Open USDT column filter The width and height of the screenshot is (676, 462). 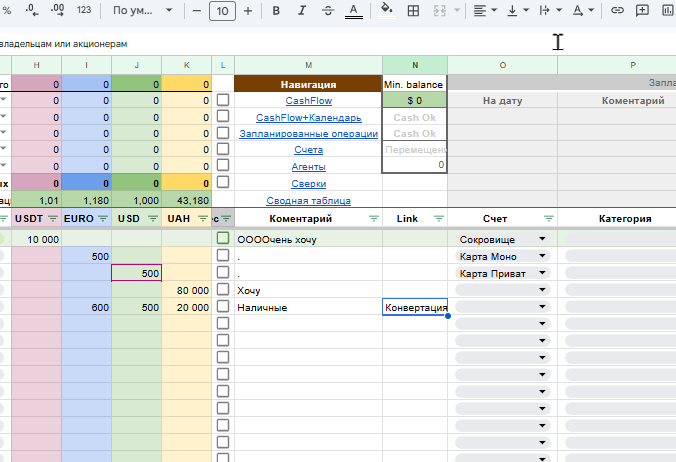(53, 219)
